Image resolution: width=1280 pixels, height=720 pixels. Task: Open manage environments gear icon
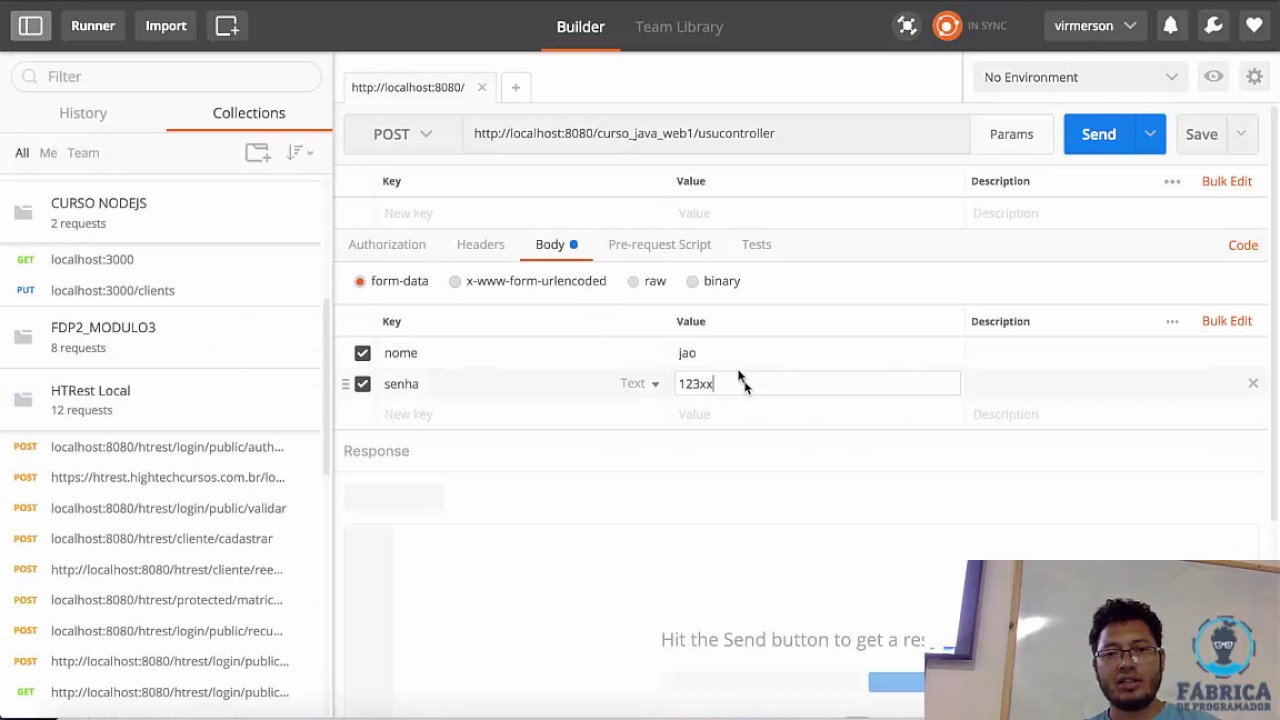point(1254,77)
